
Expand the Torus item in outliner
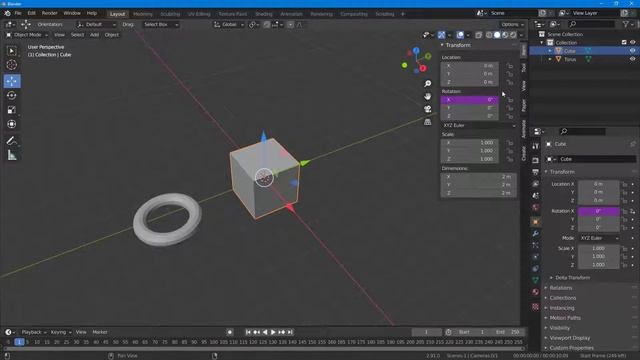click(550, 59)
